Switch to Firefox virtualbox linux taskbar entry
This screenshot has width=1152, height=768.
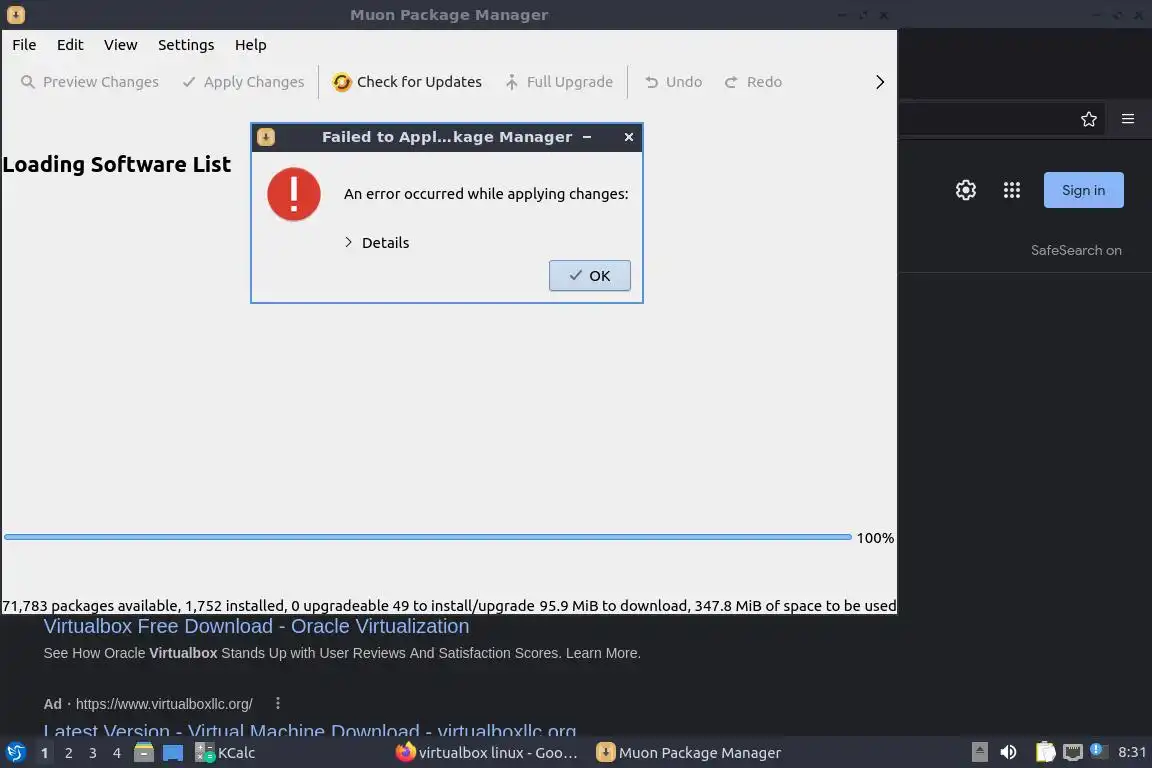[x=486, y=753]
